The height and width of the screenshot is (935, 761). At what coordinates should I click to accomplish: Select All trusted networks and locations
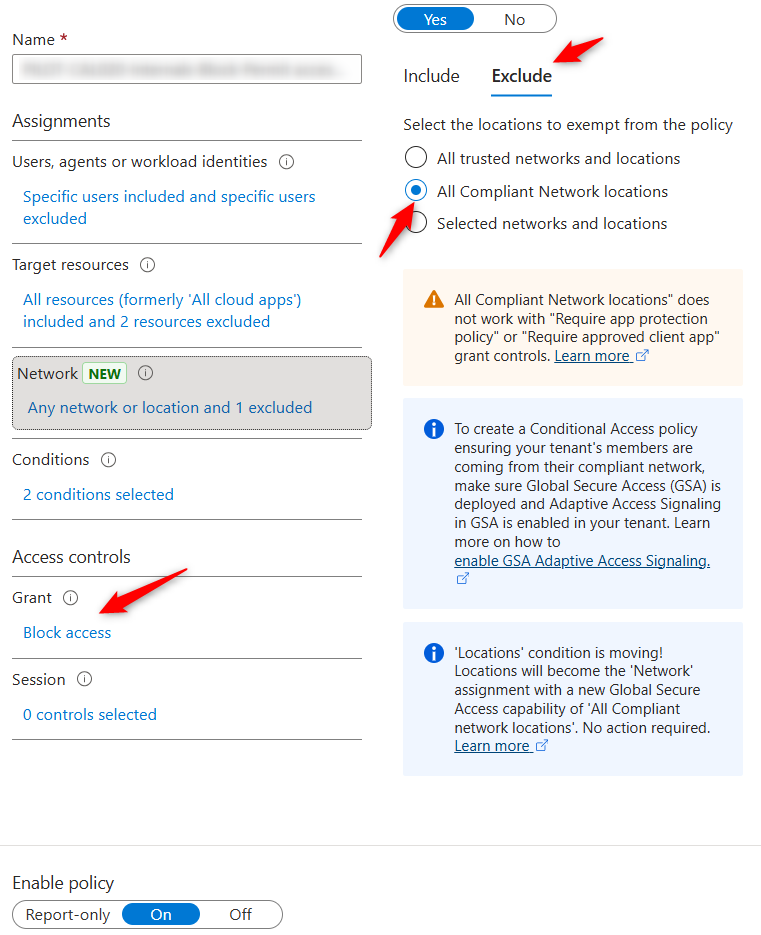point(416,158)
